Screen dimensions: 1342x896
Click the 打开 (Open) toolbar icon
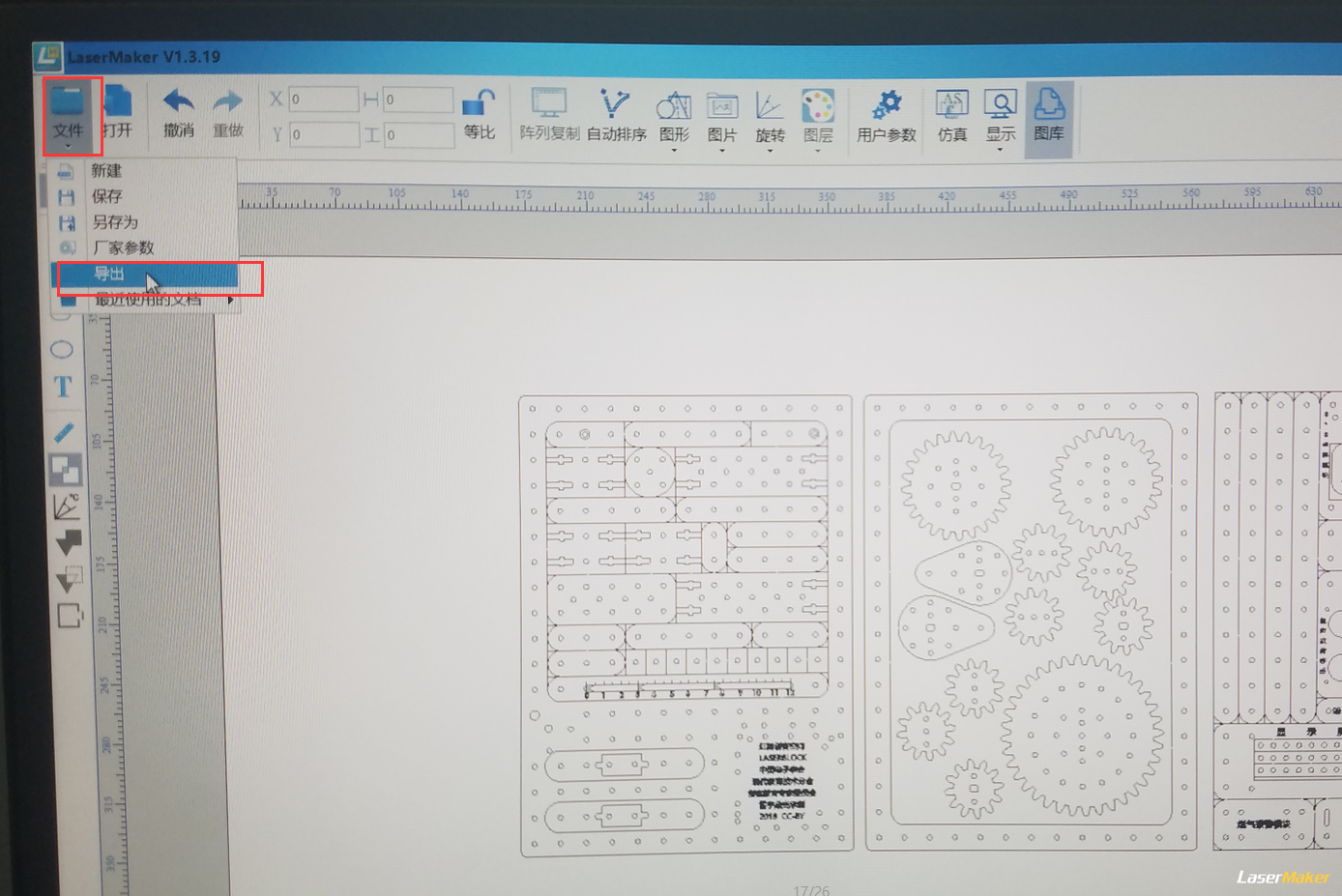pos(117,112)
